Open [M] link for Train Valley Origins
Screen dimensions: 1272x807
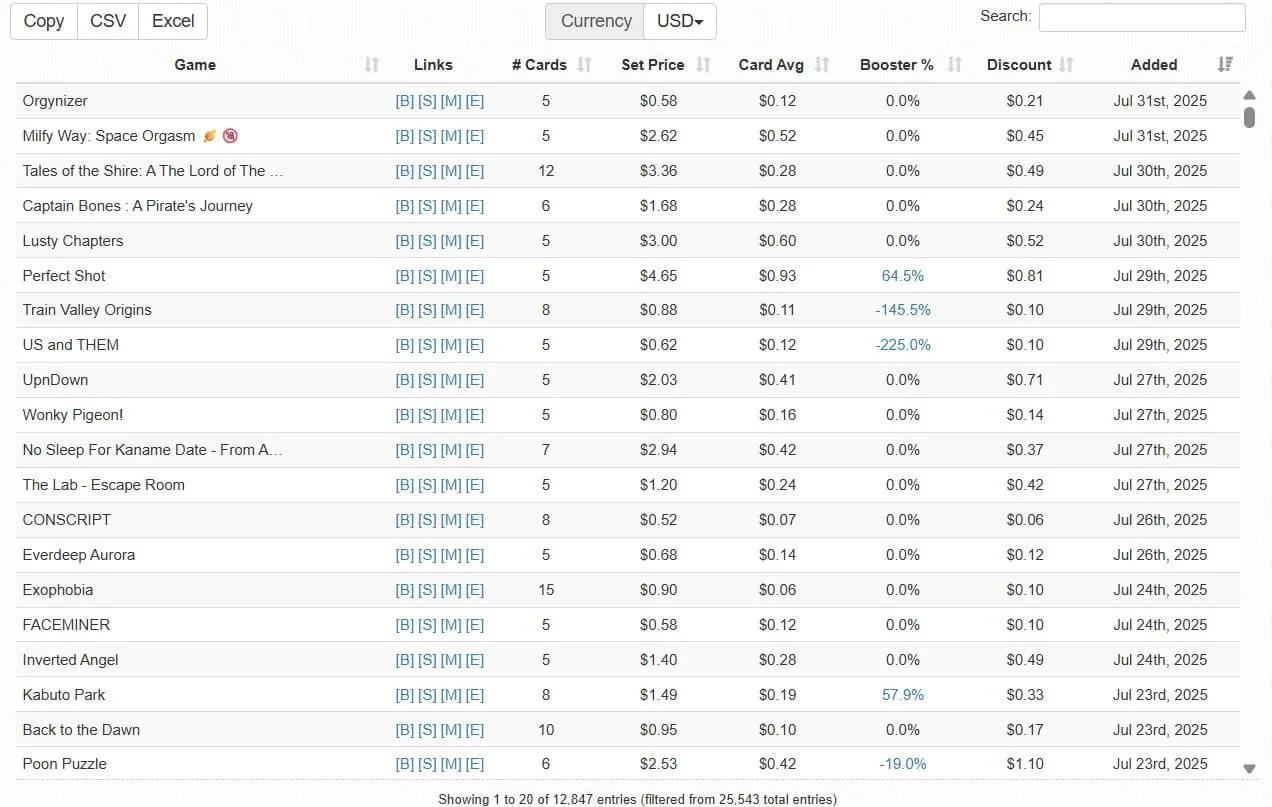(x=451, y=310)
